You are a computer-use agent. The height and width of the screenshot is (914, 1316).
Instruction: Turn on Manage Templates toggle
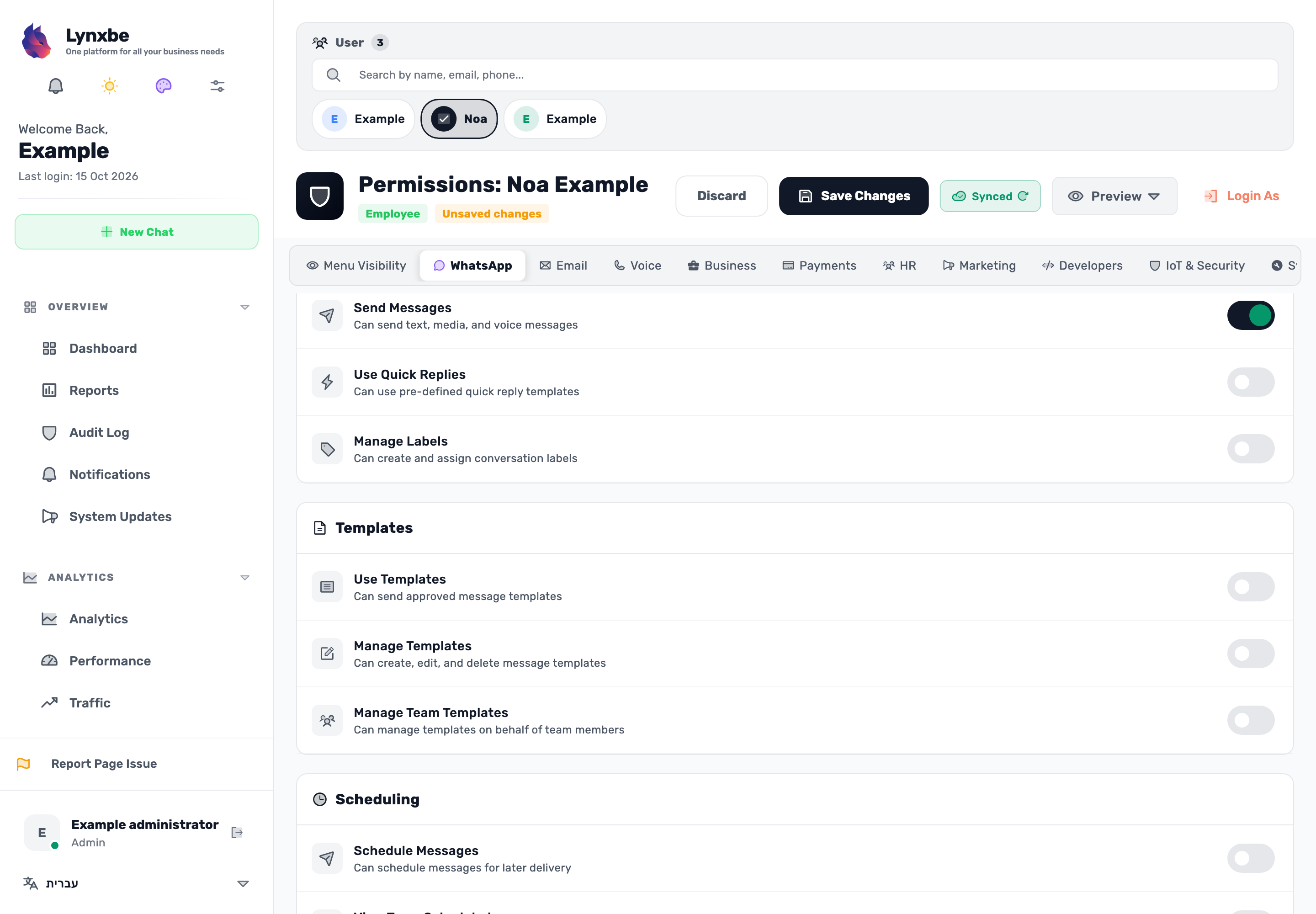point(1251,654)
